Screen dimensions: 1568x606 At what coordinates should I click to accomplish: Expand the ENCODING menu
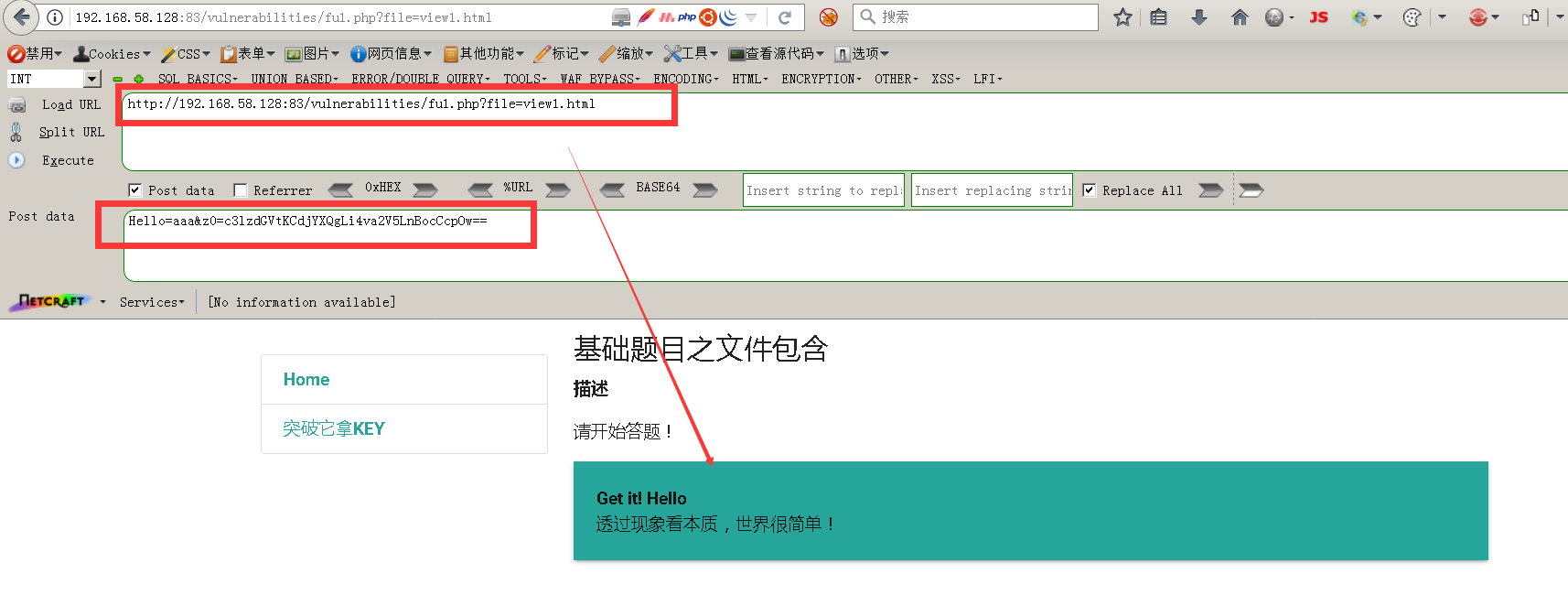click(686, 80)
